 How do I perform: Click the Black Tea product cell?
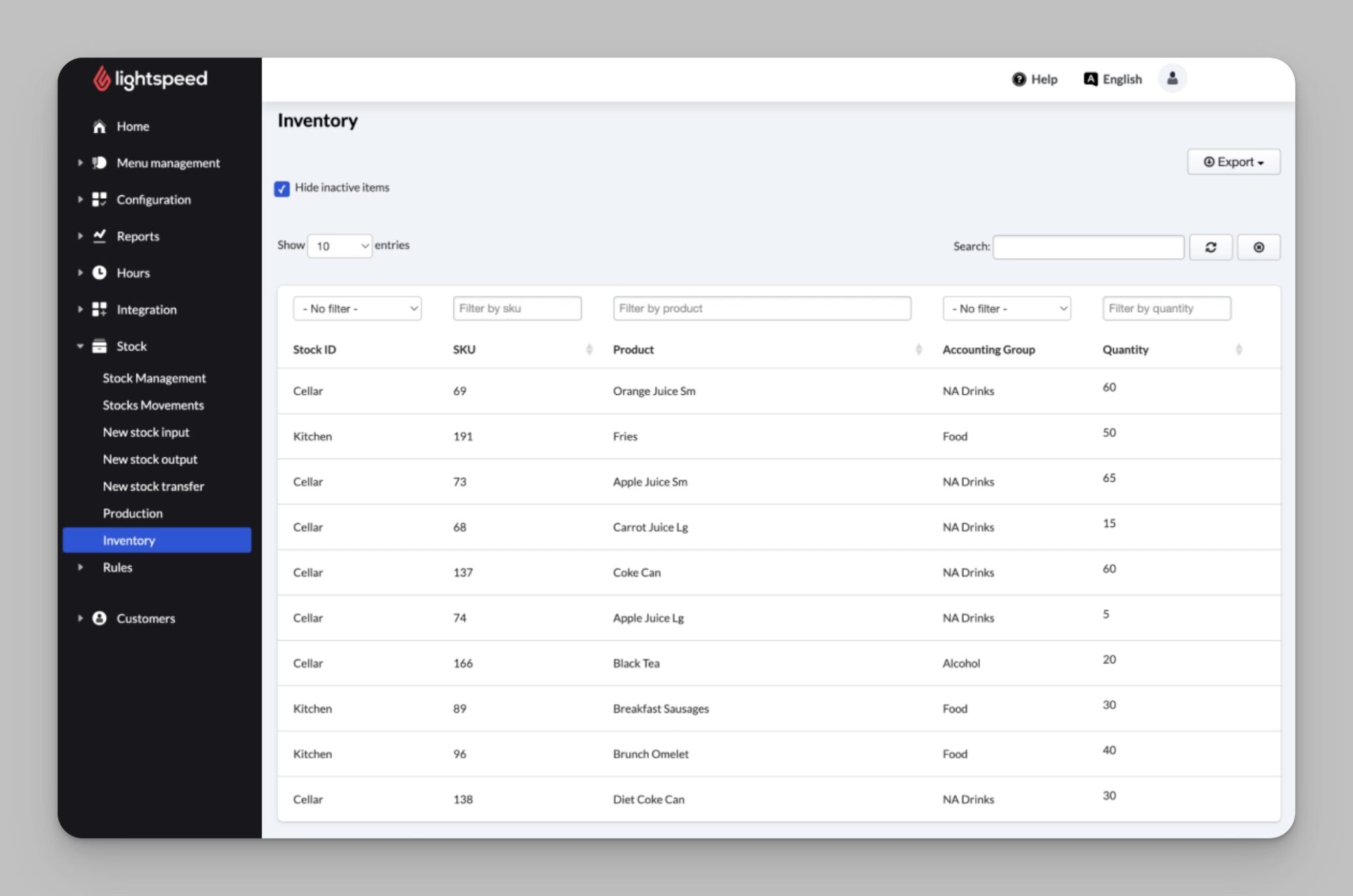click(636, 664)
